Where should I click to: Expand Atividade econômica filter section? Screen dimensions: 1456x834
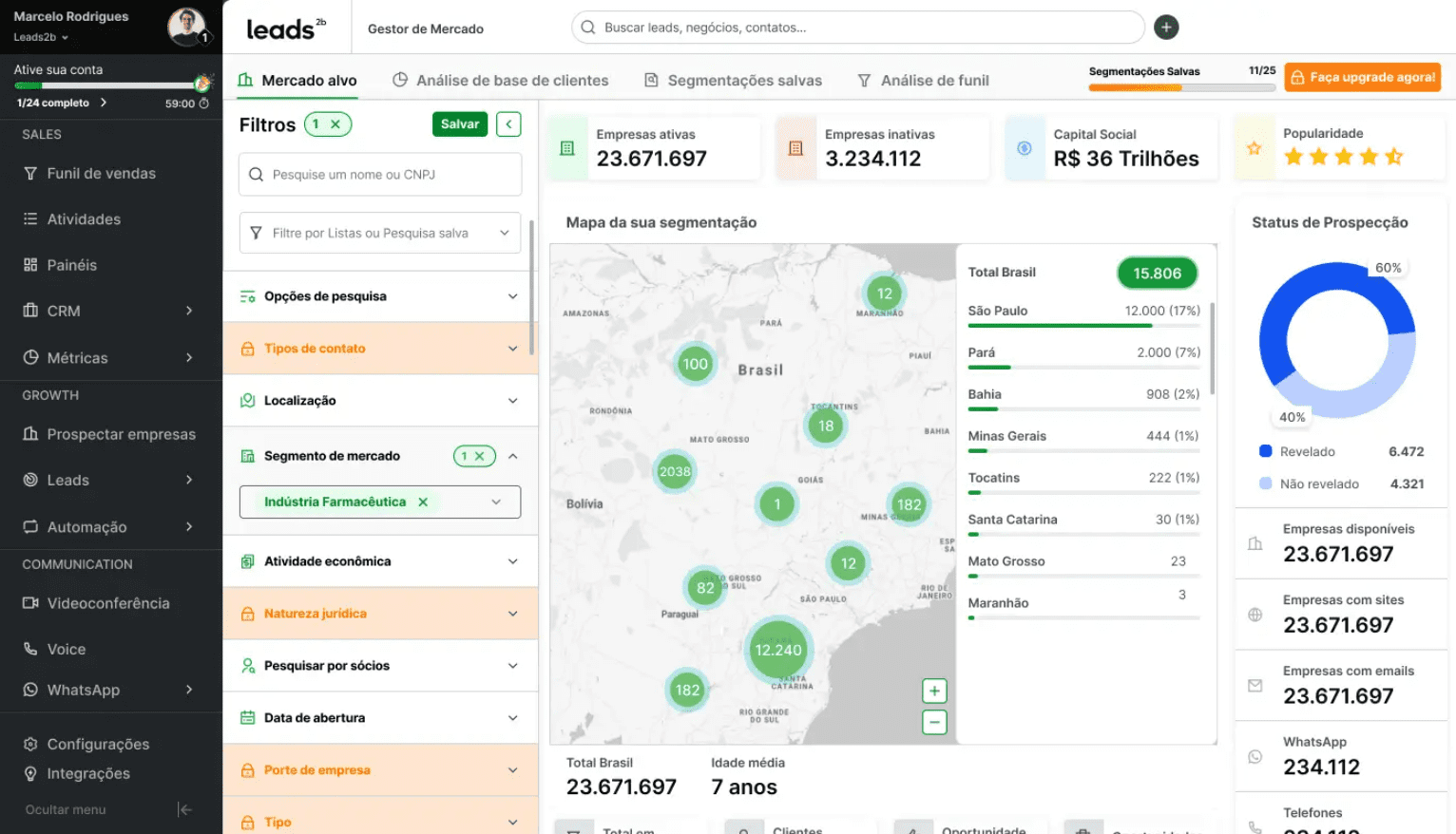(x=513, y=561)
